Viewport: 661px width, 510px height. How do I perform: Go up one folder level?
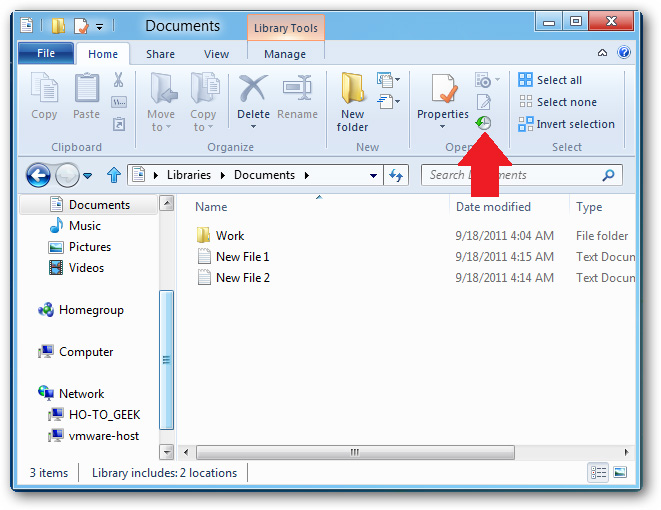[x=113, y=174]
